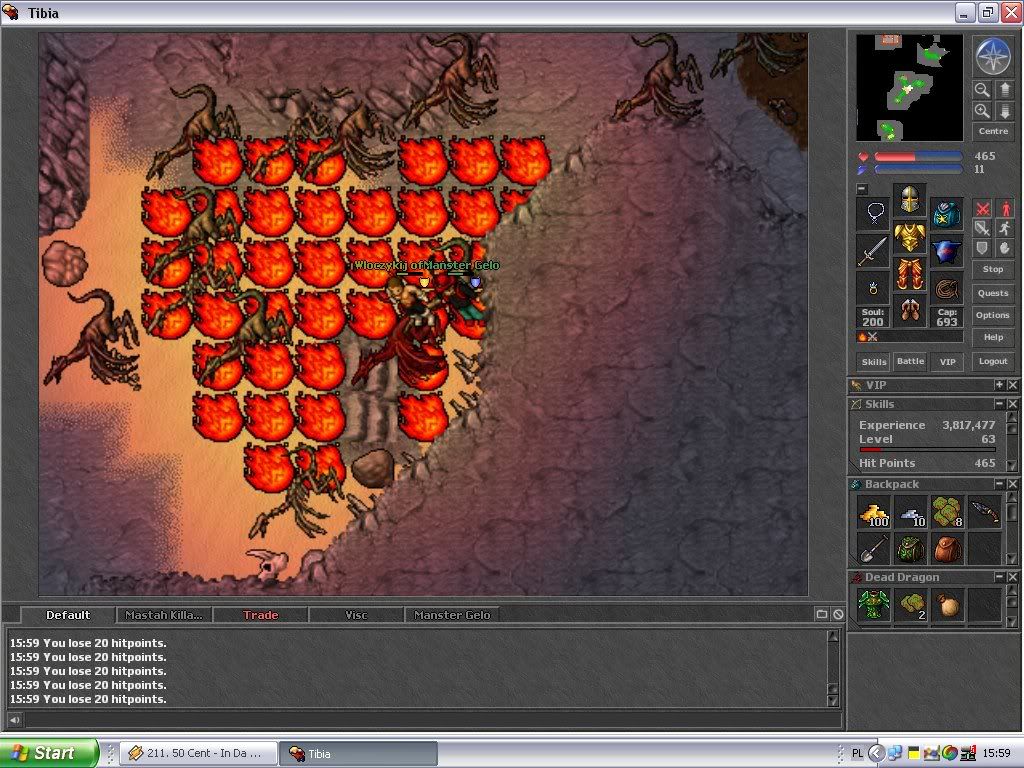Zoom out on the minimap

pos(982,90)
